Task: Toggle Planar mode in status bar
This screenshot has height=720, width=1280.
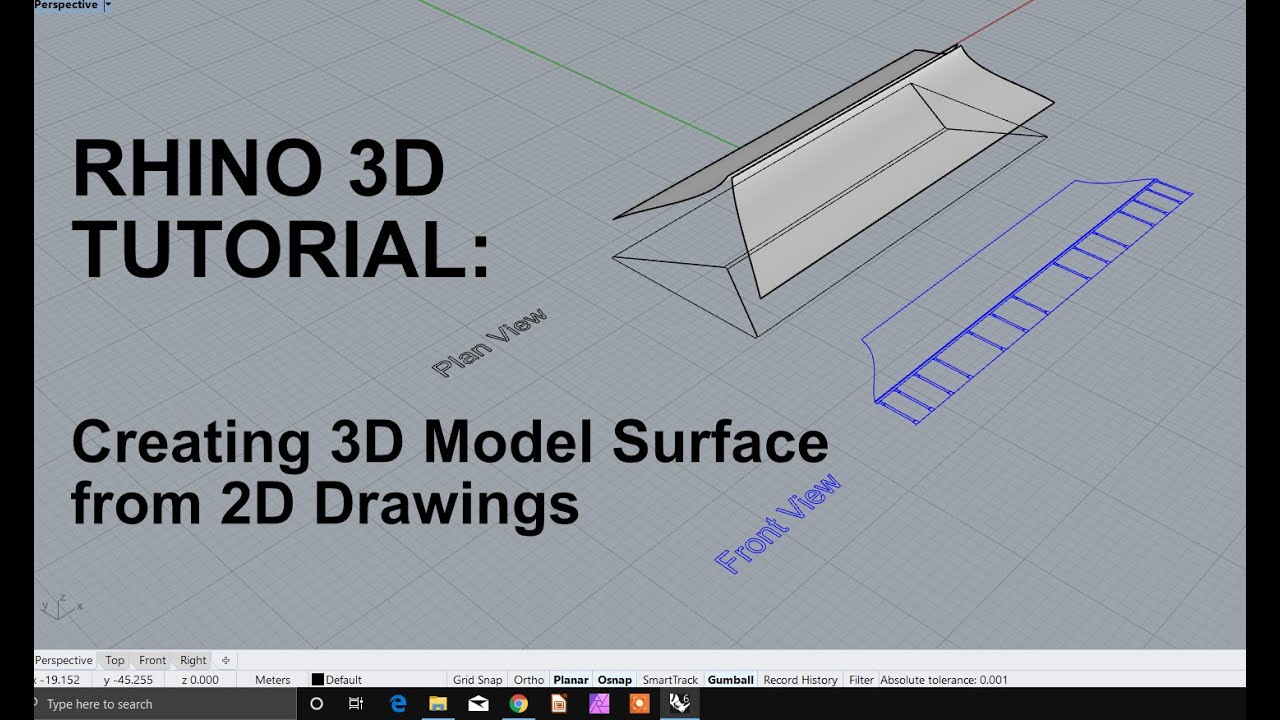Action: 571,680
